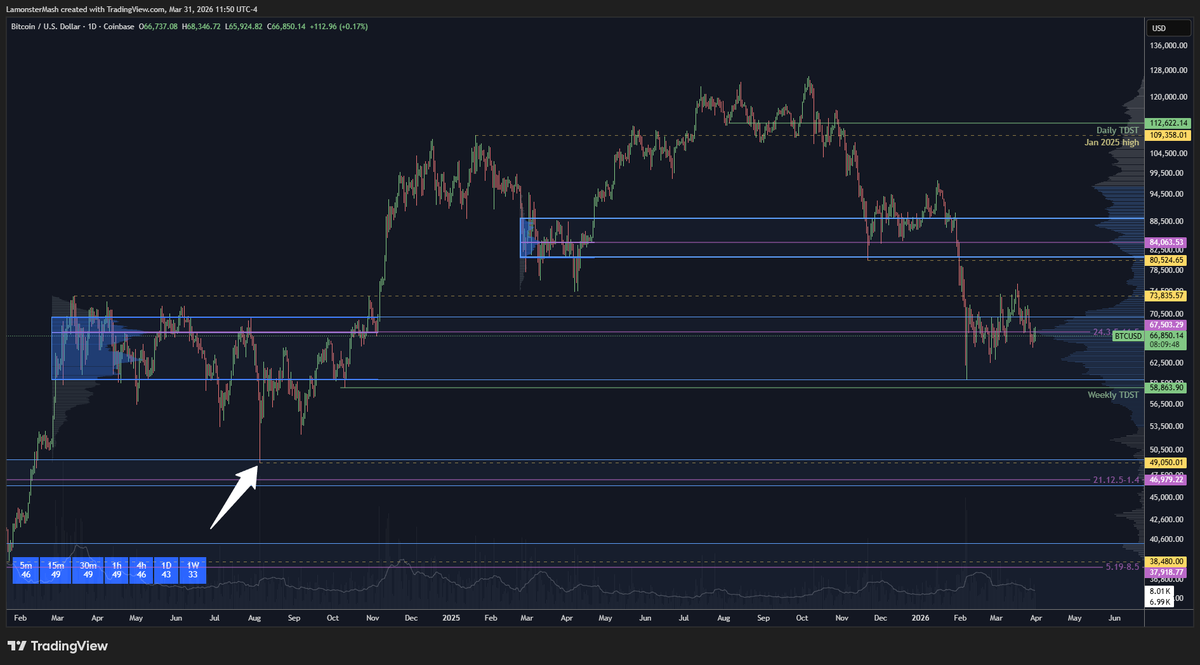Click the Weekly TDST line label
The width and height of the screenshot is (1200, 665).
coord(1113,395)
